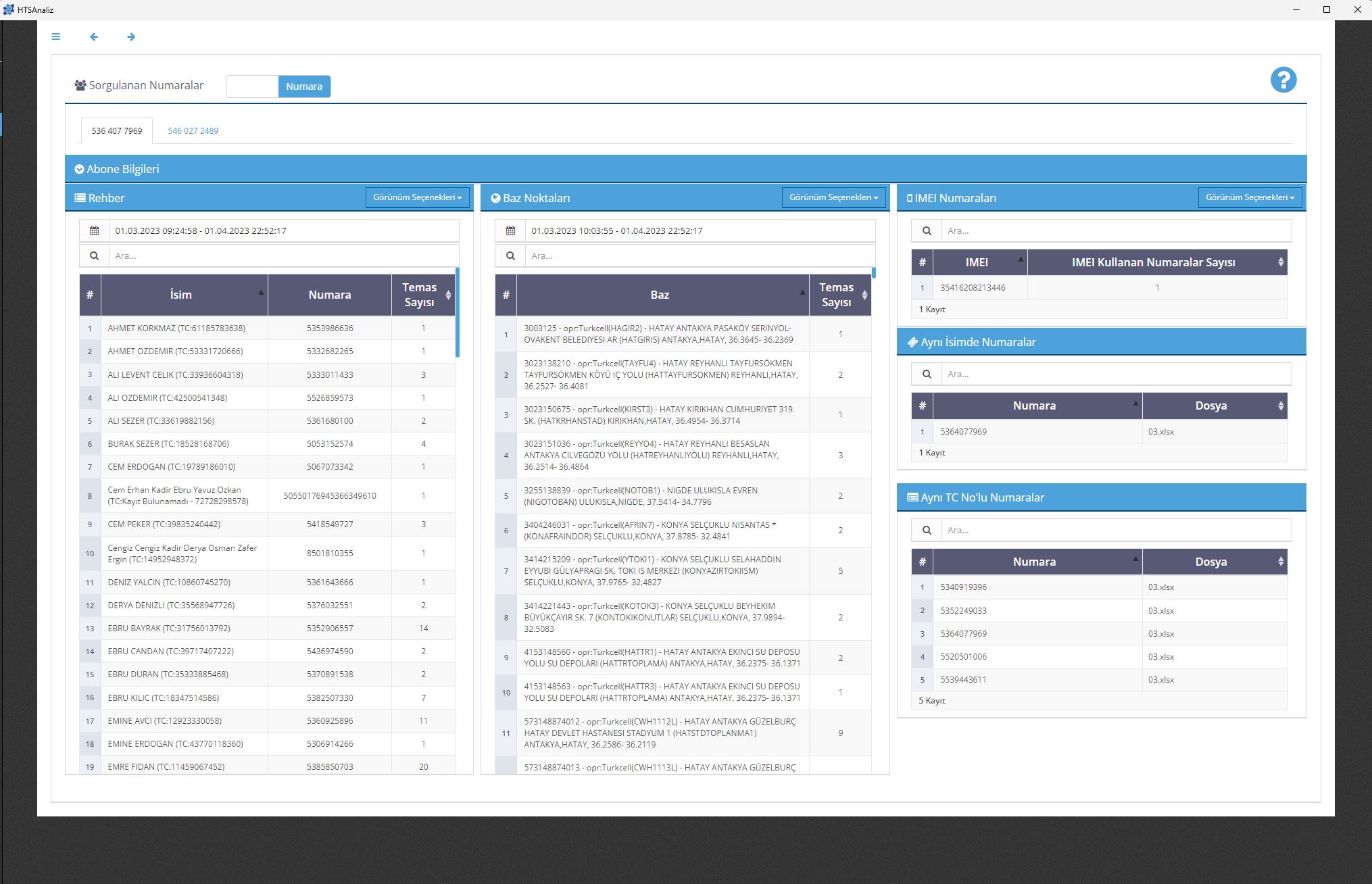
Task: Go back with the left arrow
Action: coord(94,36)
